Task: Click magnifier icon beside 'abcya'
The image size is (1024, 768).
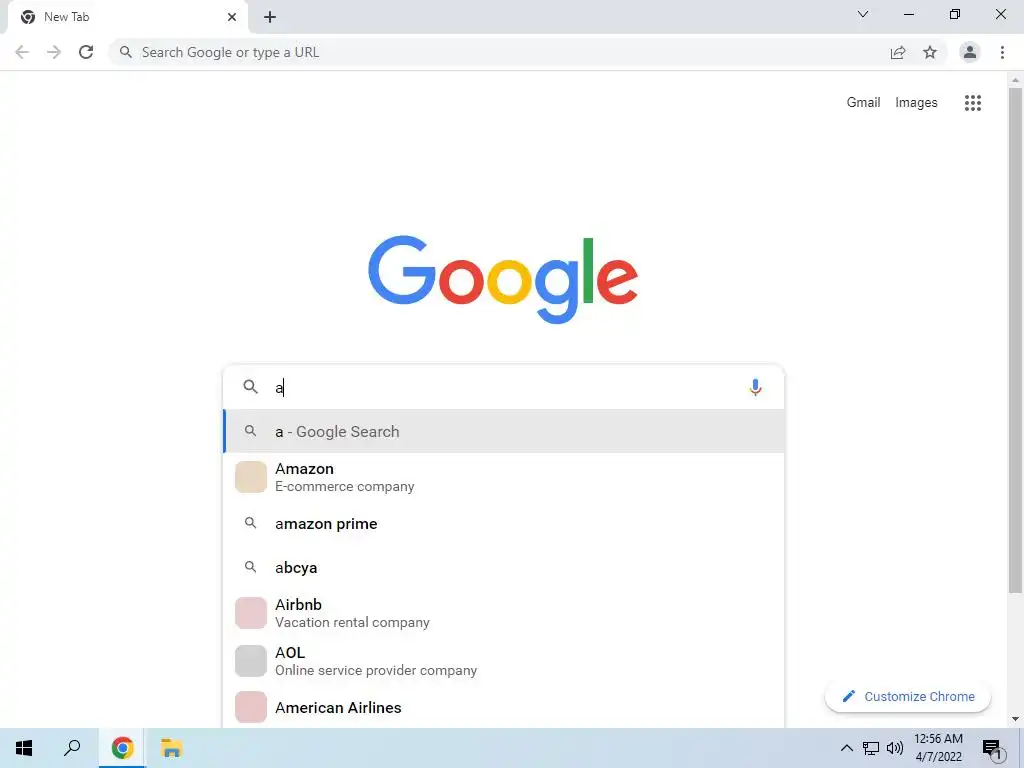Action: coord(250,567)
